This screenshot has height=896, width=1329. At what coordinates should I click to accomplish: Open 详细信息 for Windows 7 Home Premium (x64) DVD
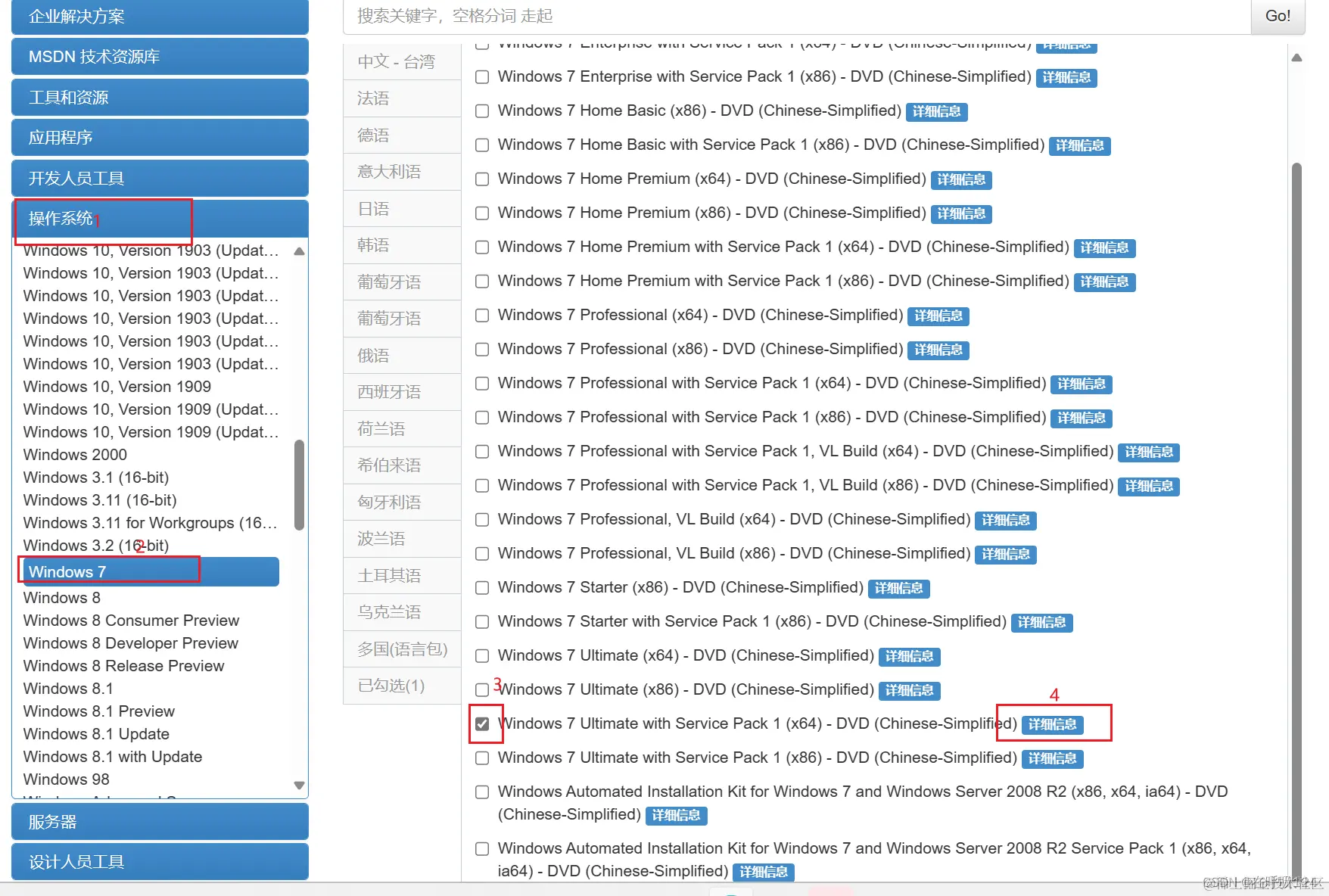tap(961, 180)
